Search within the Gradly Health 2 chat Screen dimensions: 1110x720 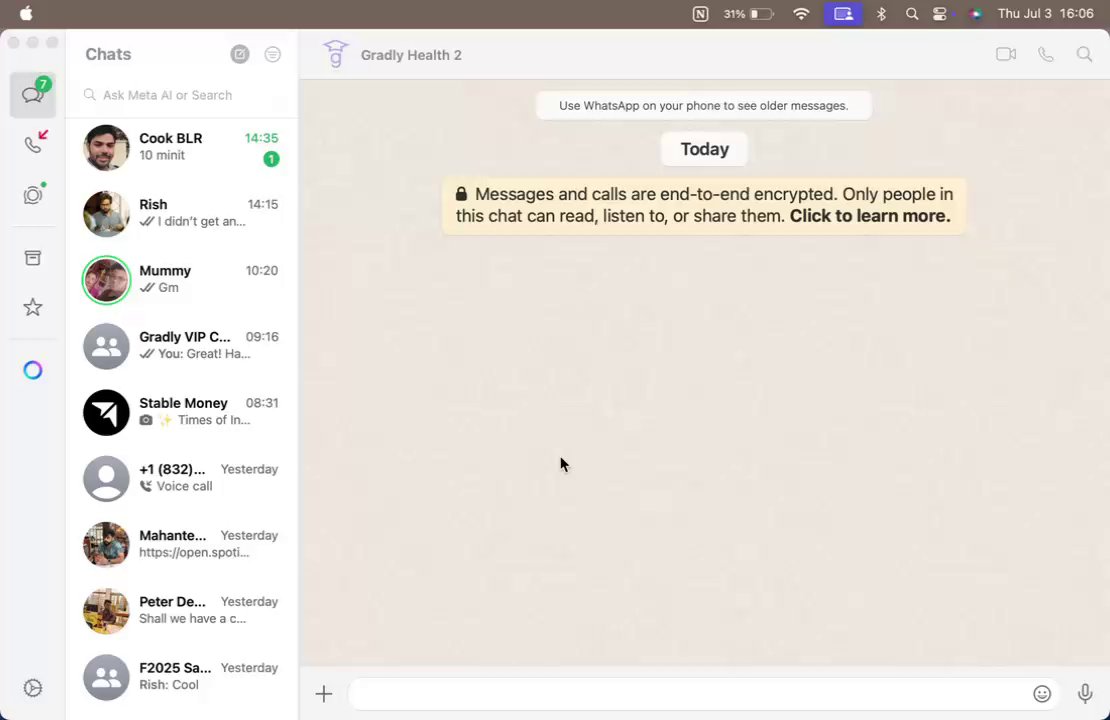(x=1084, y=55)
